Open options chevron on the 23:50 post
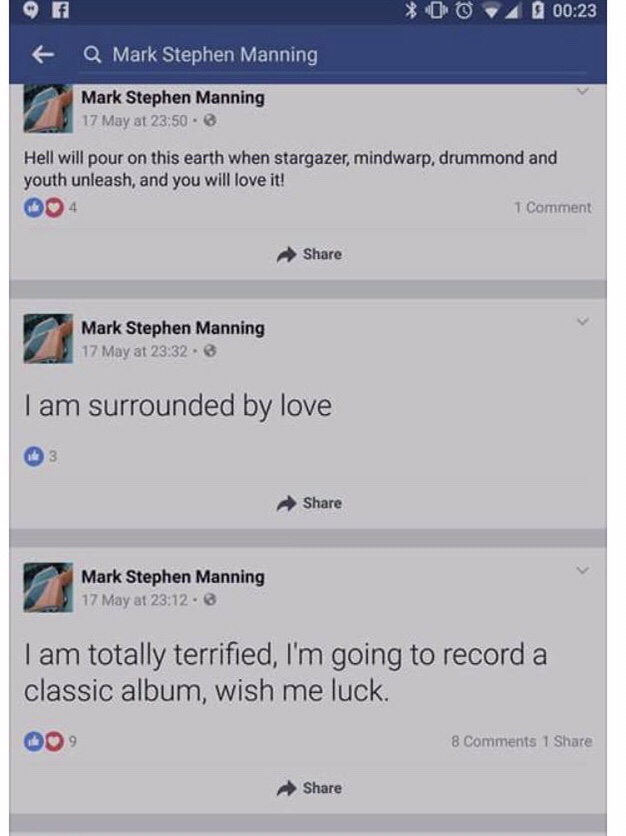The height and width of the screenshot is (836, 626). 583,93
